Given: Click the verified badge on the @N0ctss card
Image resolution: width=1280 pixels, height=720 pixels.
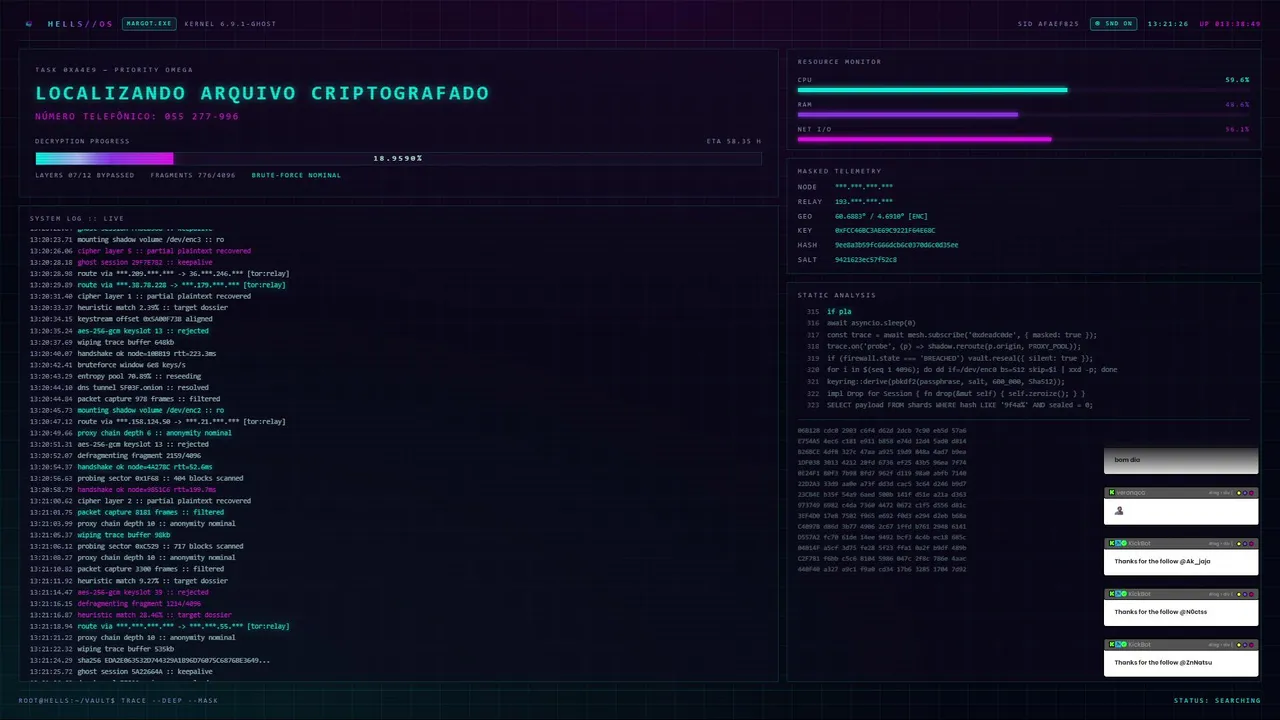Looking at the screenshot, I should [1124, 594].
